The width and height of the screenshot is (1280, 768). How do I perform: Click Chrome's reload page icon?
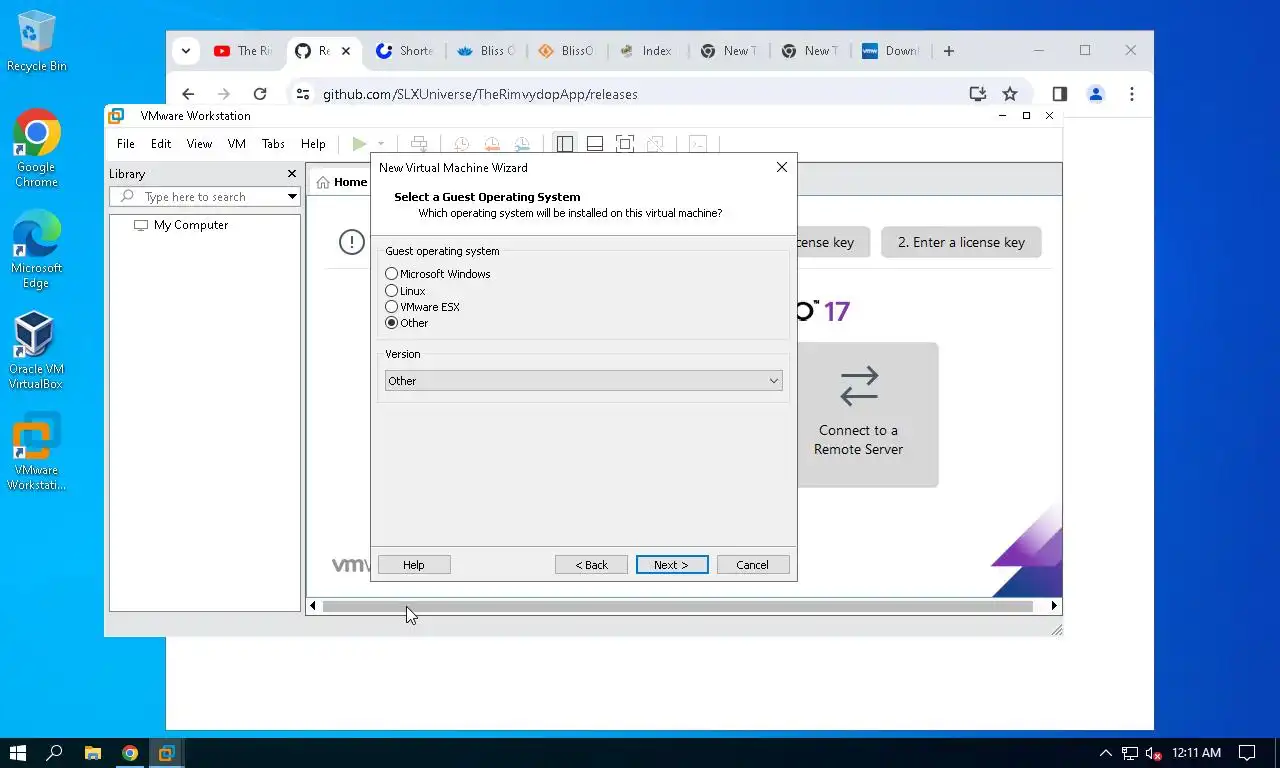click(260, 94)
